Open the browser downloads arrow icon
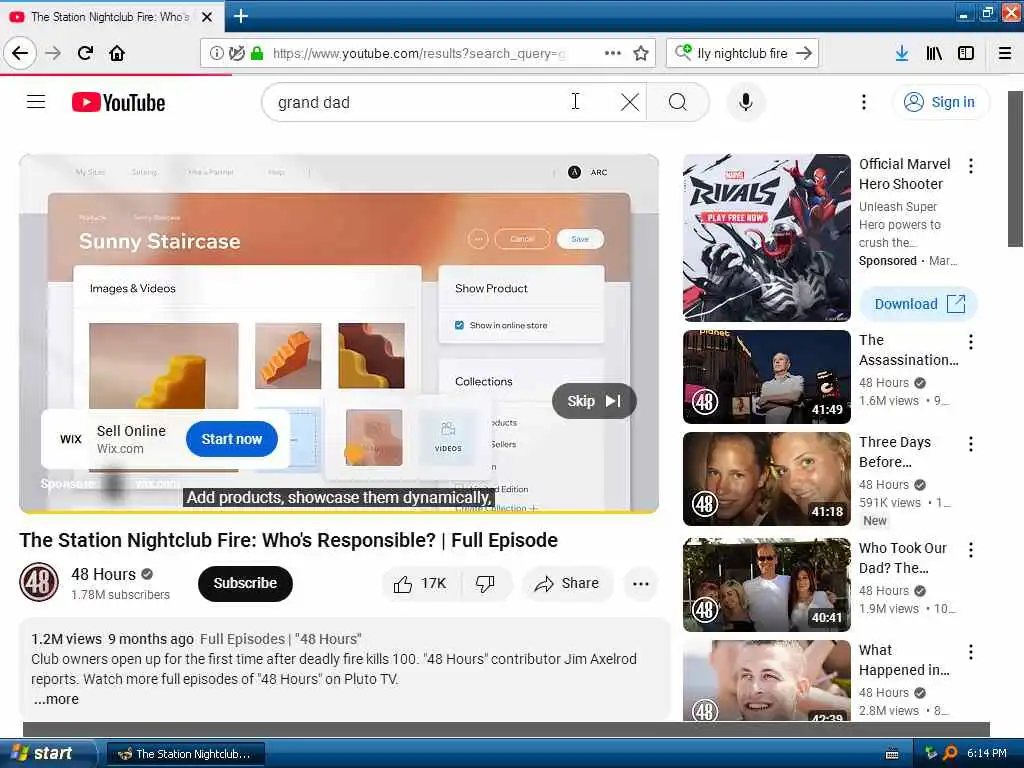Image resolution: width=1024 pixels, height=768 pixels. (x=902, y=53)
